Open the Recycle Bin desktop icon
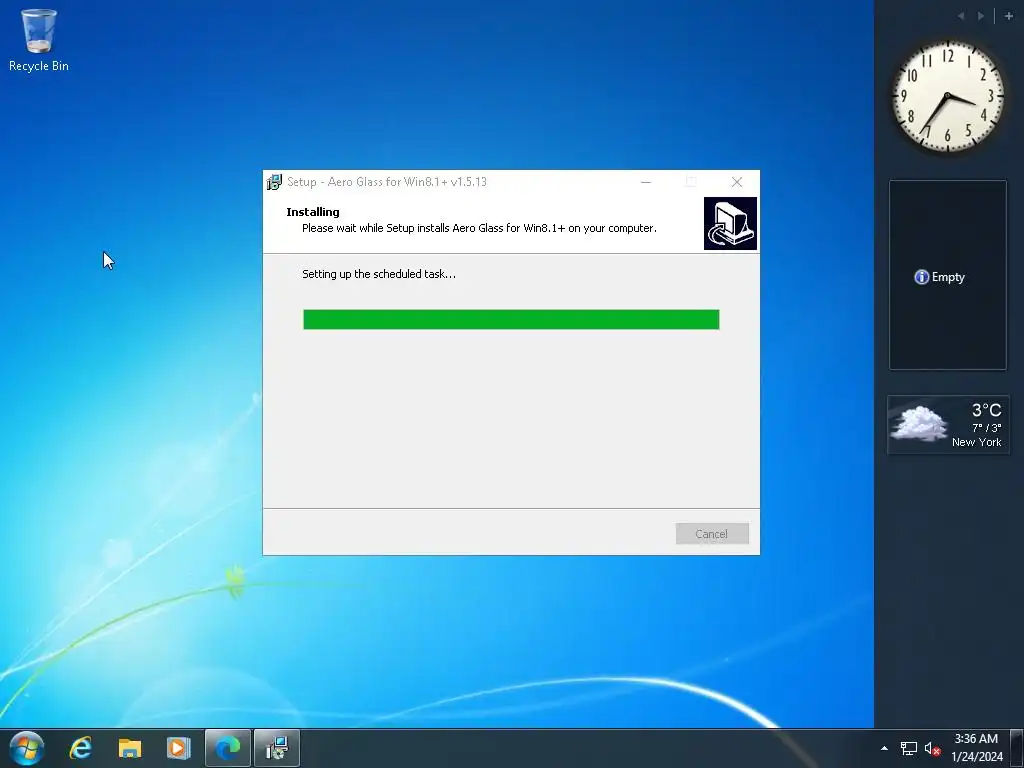This screenshot has width=1024, height=768. pos(39,39)
